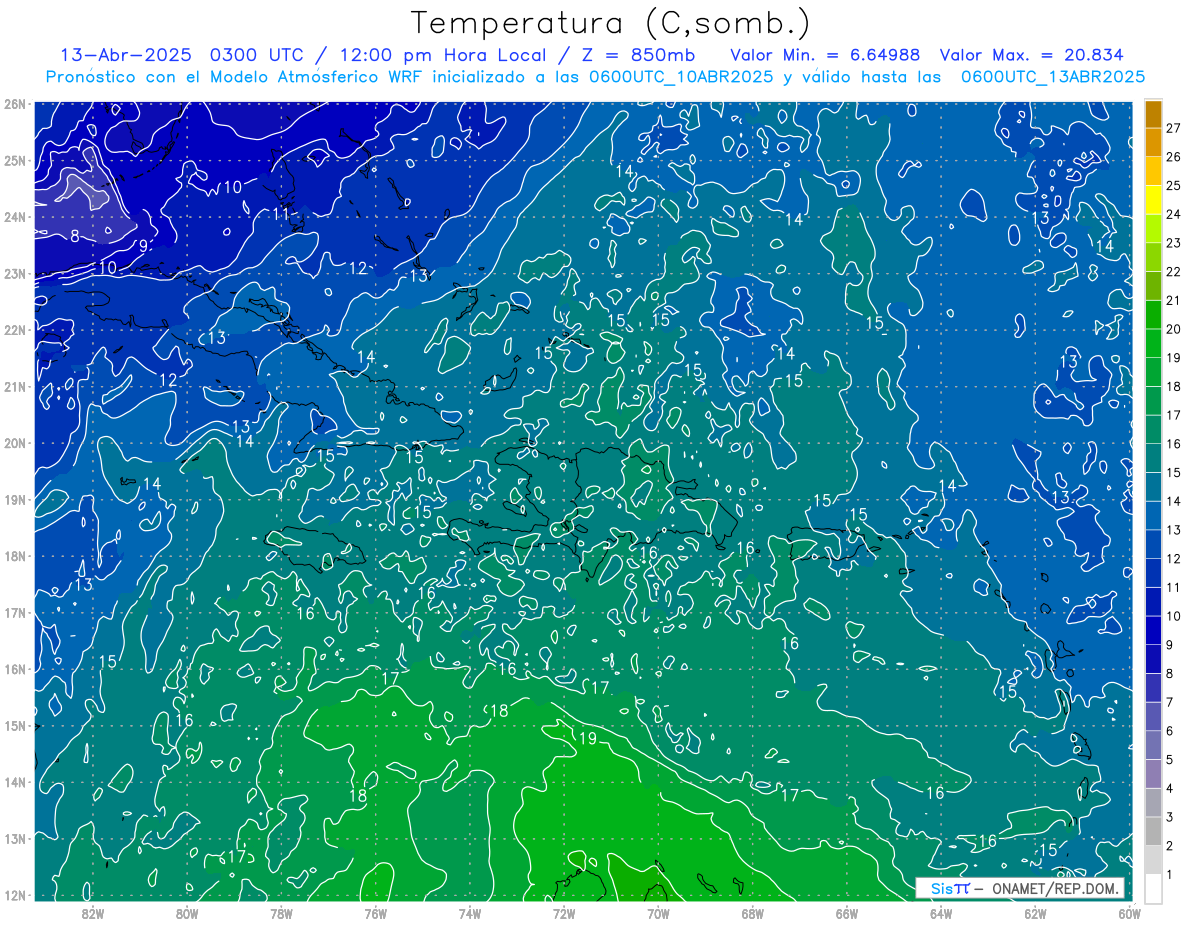The height and width of the screenshot is (927, 1200).
Task: Click the "80W" longitude axis label
Action: coord(187,913)
